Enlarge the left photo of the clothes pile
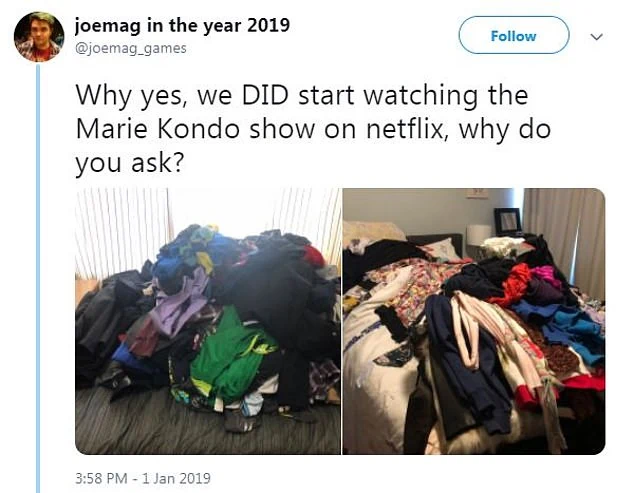 click(x=208, y=321)
